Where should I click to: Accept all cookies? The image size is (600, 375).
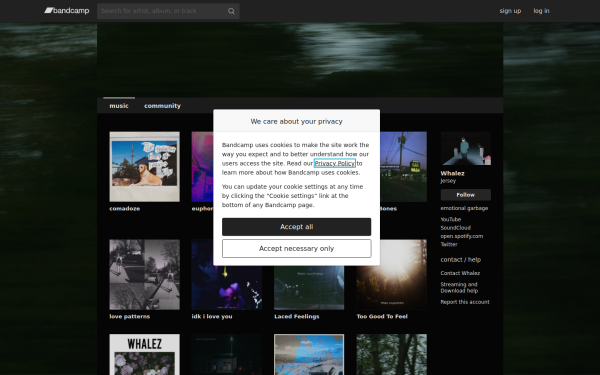click(297, 227)
